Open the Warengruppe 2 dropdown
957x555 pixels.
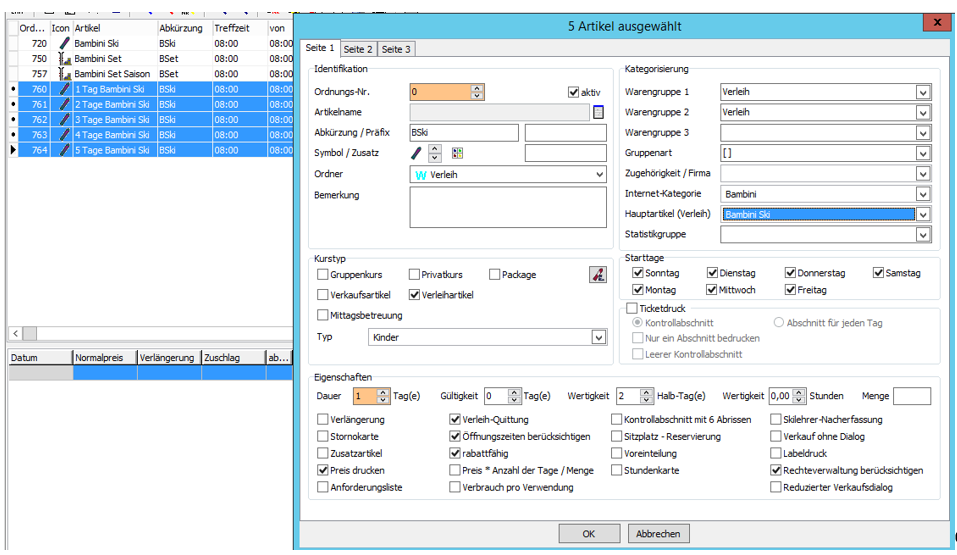[x=923, y=112]
